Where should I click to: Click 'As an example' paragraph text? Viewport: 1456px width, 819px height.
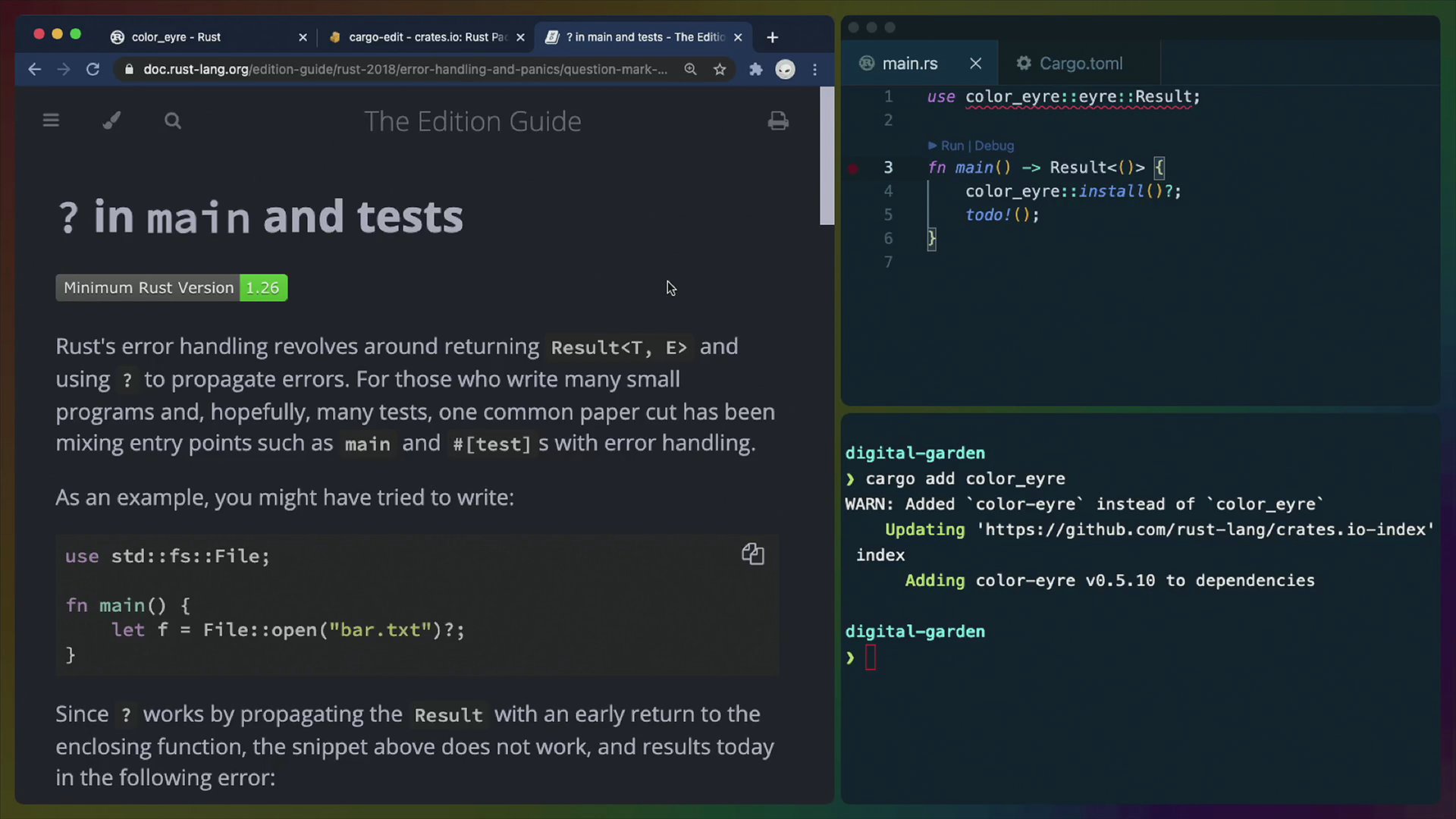tap(284, 497)
